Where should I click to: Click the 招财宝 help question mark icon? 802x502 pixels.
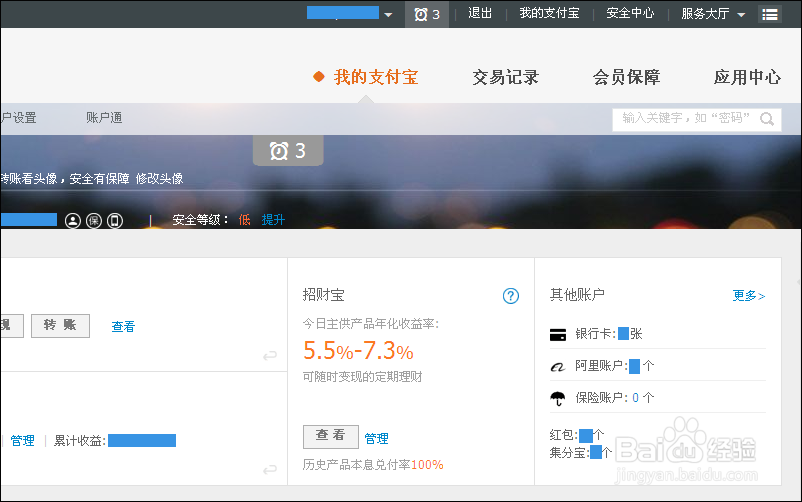click(510, 296)
